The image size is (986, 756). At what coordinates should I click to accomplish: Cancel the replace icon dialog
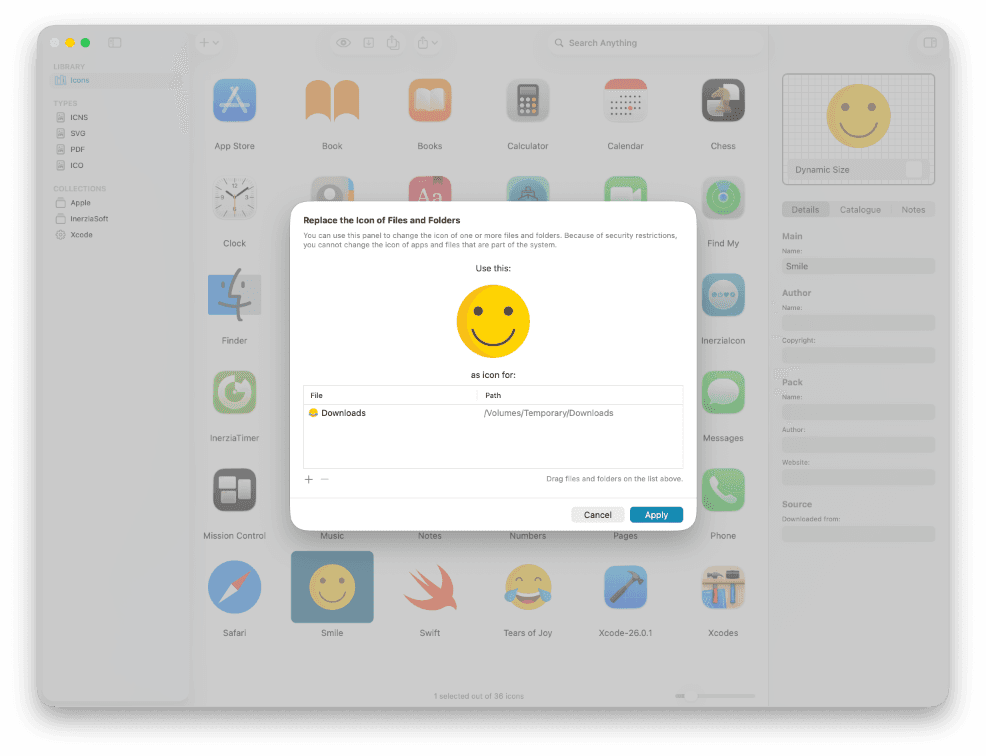[x=597, y=514]
